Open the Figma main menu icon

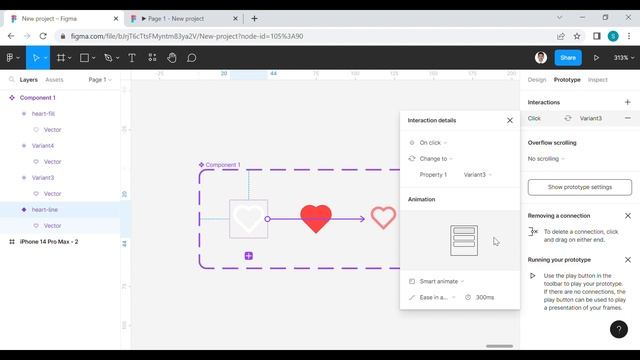click(x=10, y=58)
